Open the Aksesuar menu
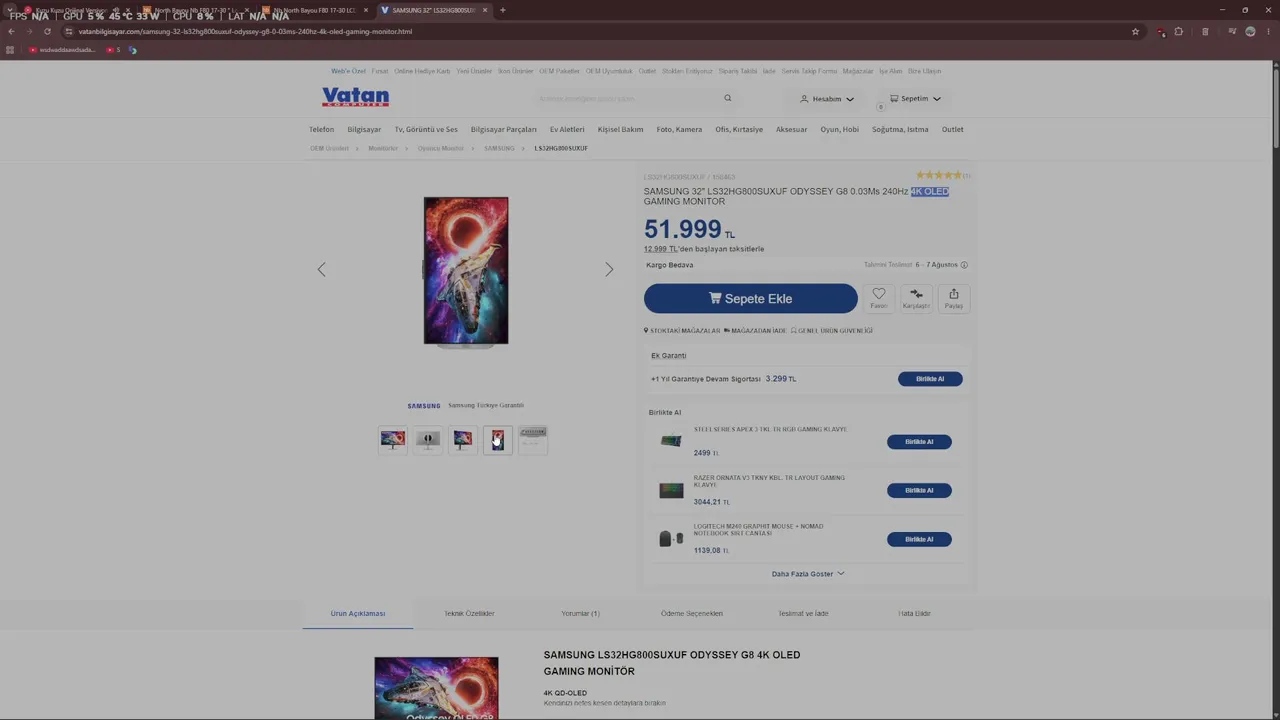The height and width of the screenshot is (720, 1280). (791, 129)
